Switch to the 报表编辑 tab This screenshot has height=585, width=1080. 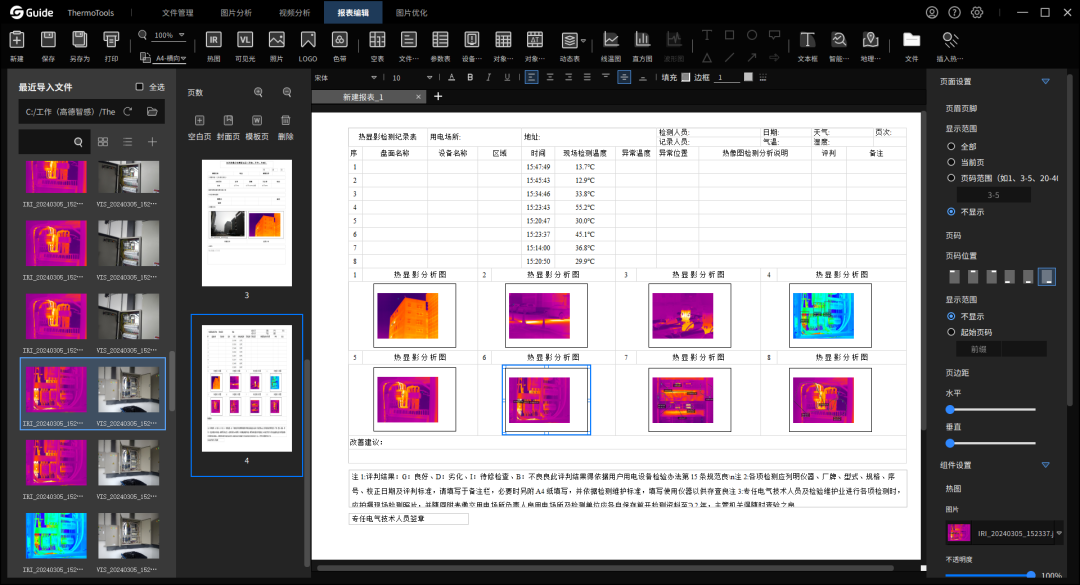[353, 12]
